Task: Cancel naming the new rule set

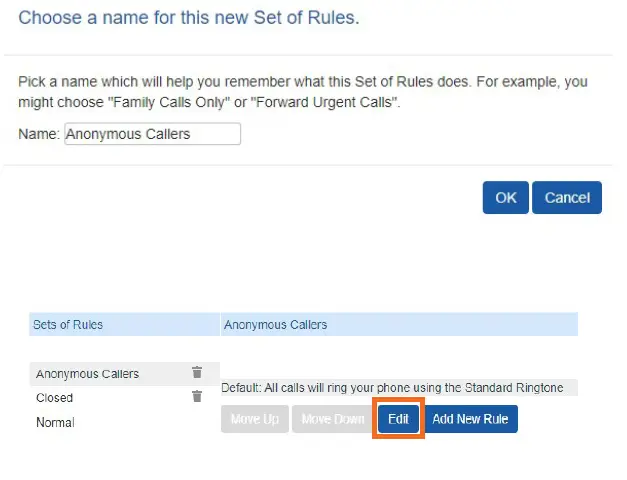Action: point(566,198)
